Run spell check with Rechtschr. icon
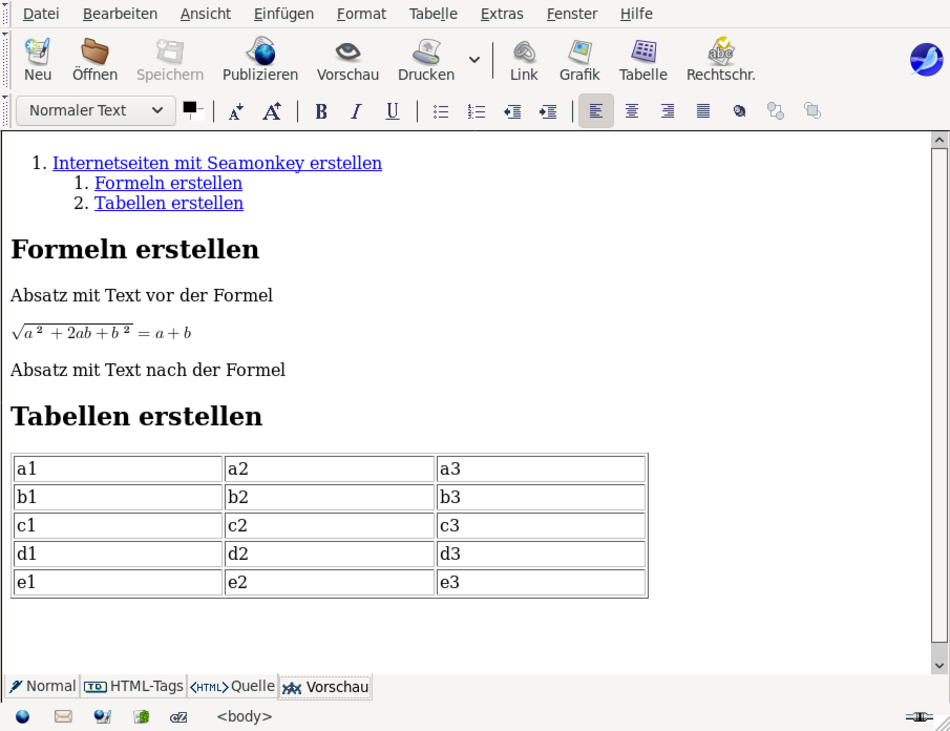Image resolution: width=950 pixels, height=731 pixels. 720,59
